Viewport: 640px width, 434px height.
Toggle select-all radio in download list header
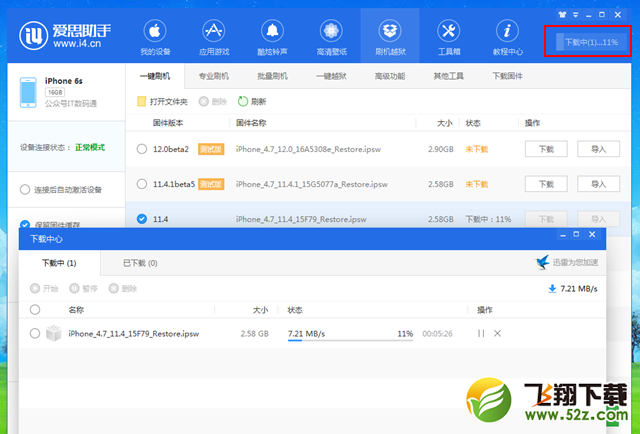tap(35, 310)
